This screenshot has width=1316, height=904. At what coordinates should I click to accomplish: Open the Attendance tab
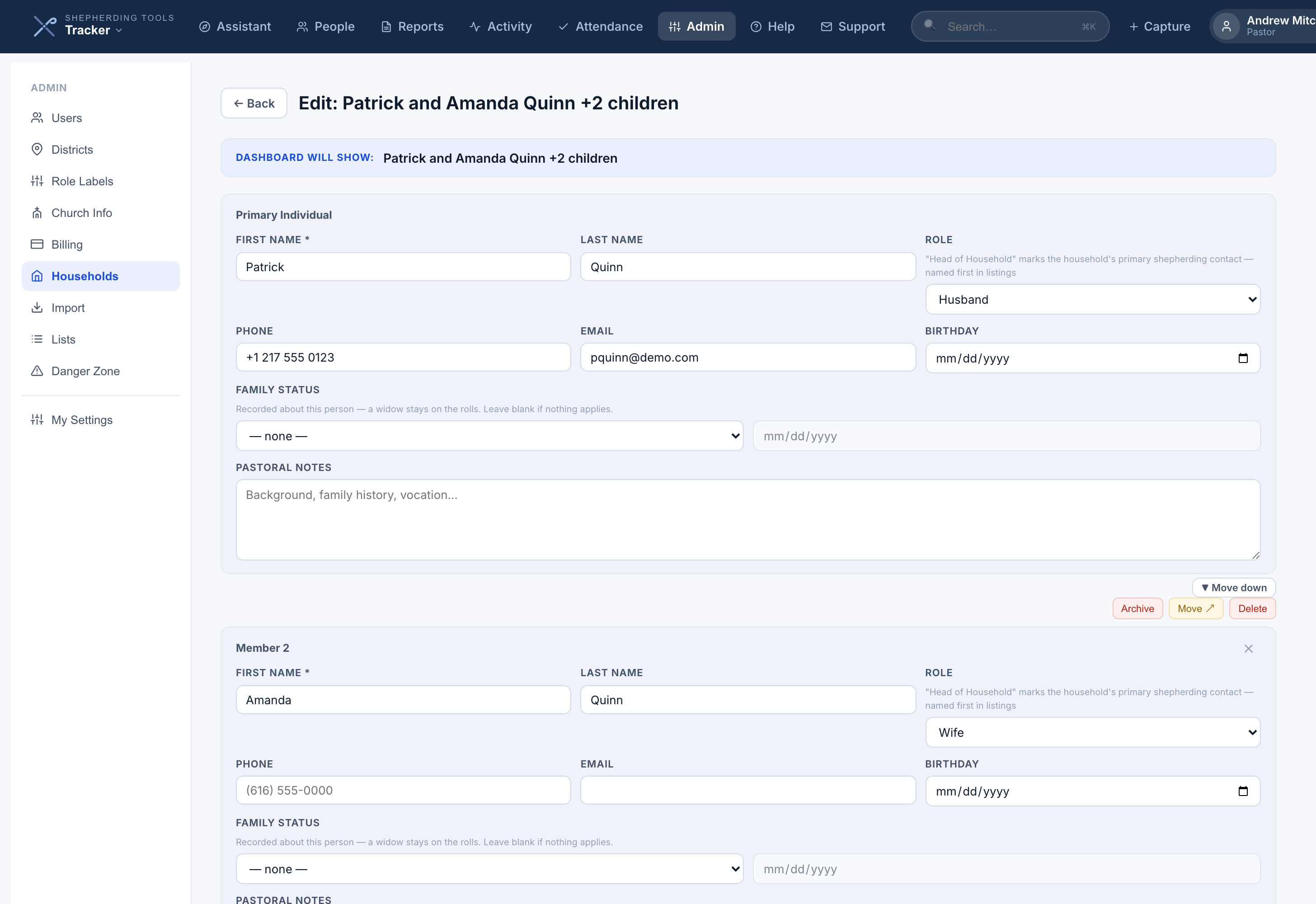600,27
